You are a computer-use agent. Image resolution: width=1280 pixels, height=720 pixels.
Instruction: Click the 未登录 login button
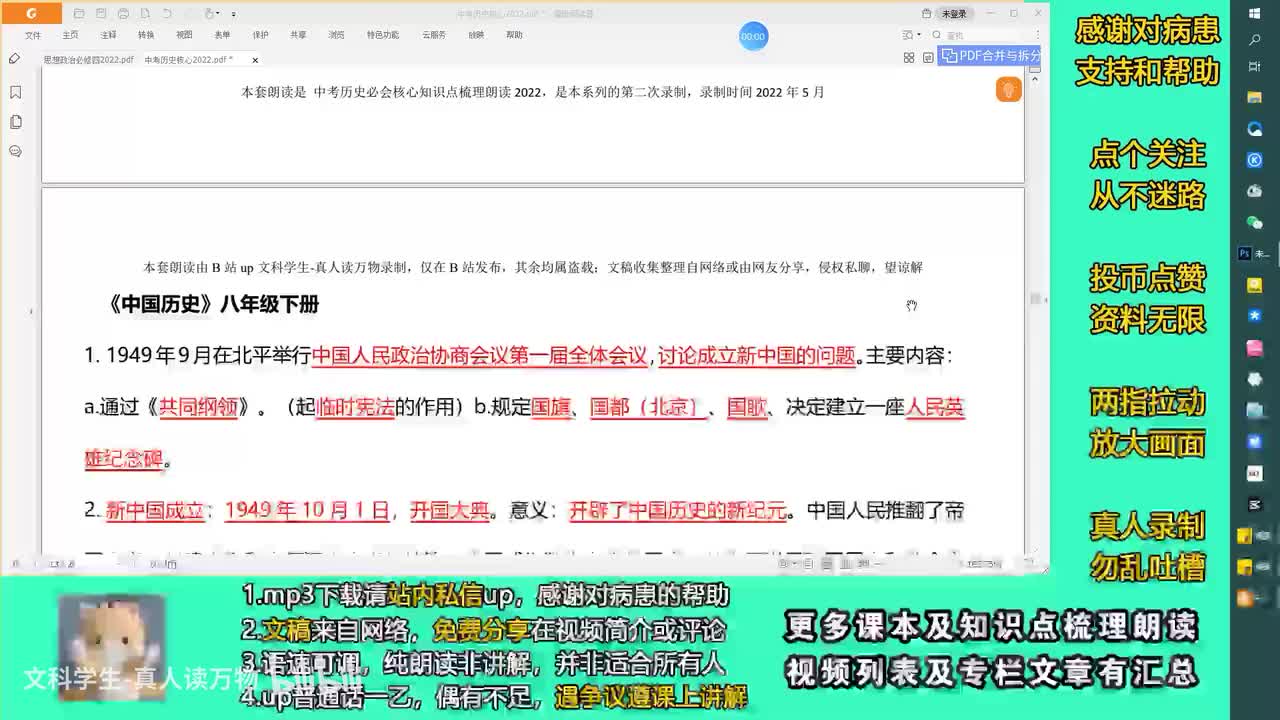(954, 14)
